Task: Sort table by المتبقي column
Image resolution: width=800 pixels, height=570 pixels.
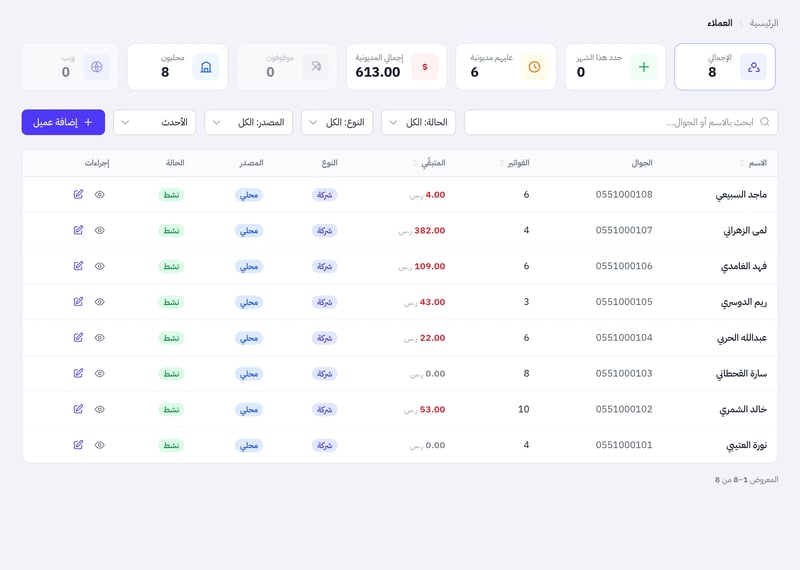Action: [x=429, y=163]
